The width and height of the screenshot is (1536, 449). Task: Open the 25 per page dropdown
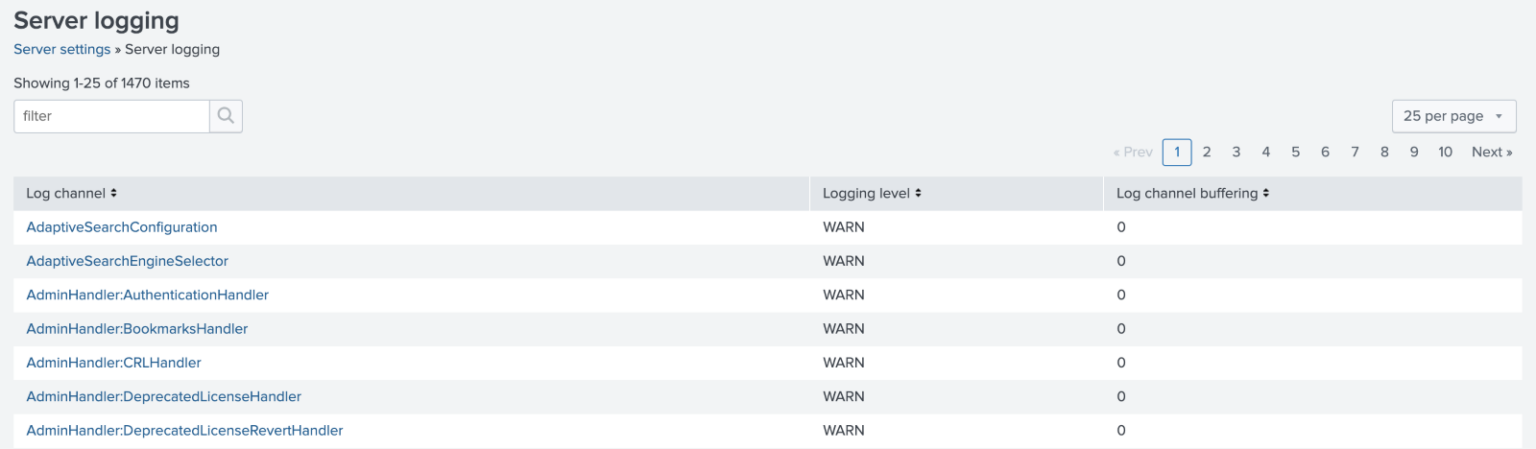(x=1454, y=116)
